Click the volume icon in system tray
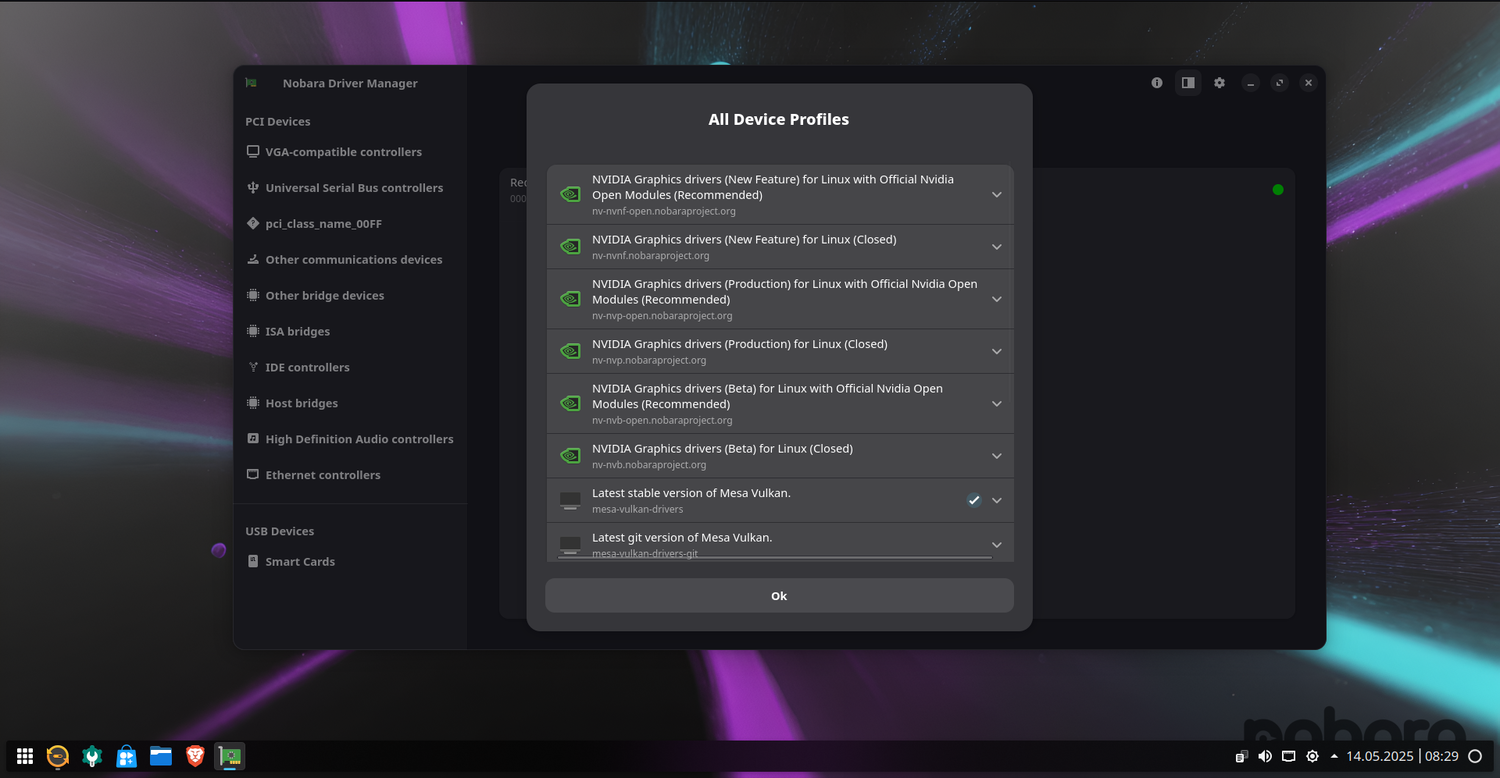The width and height of the screenshot is (1500, 778). point(1265,757)
